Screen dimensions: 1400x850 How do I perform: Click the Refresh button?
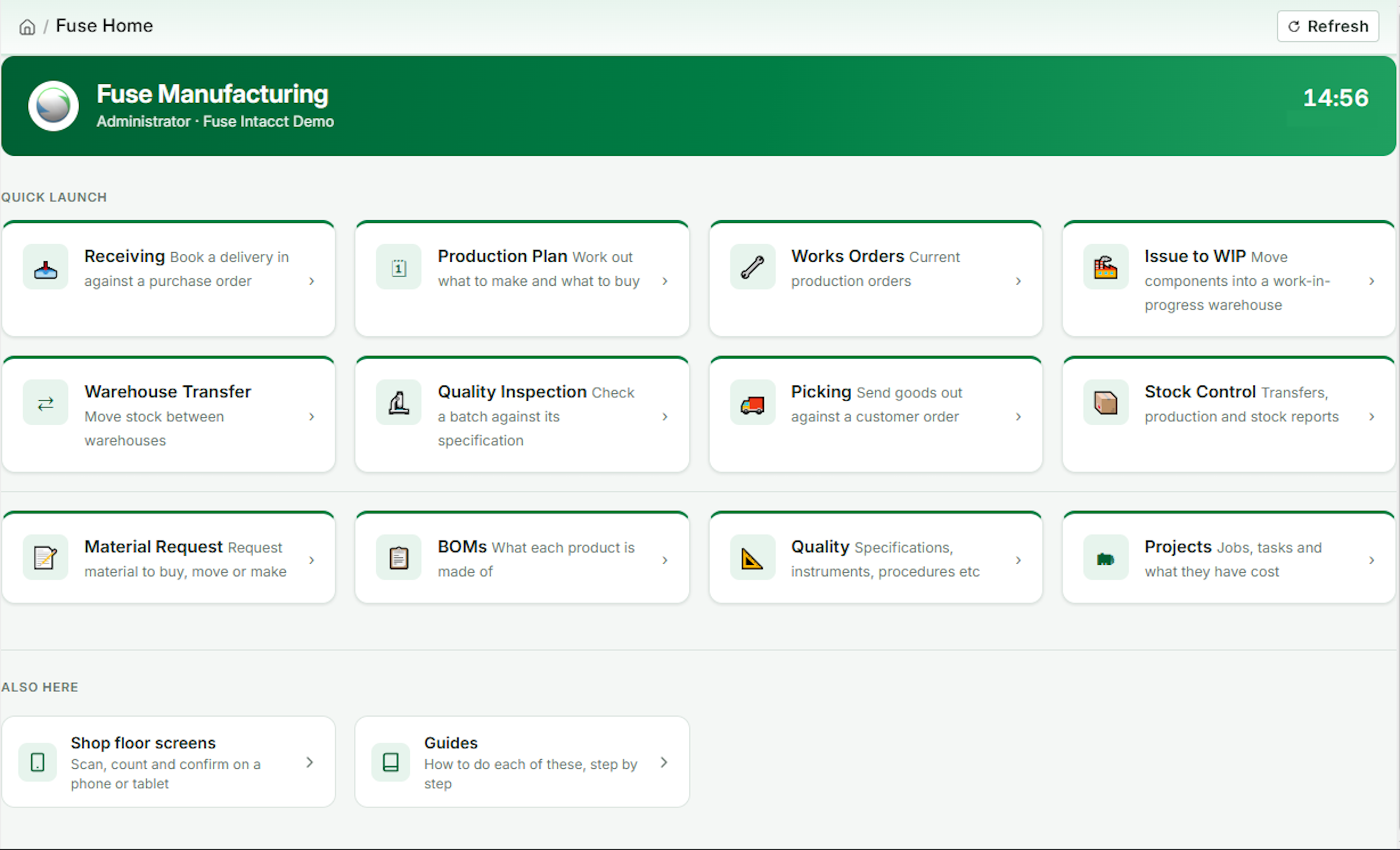tap(1327, 26)
